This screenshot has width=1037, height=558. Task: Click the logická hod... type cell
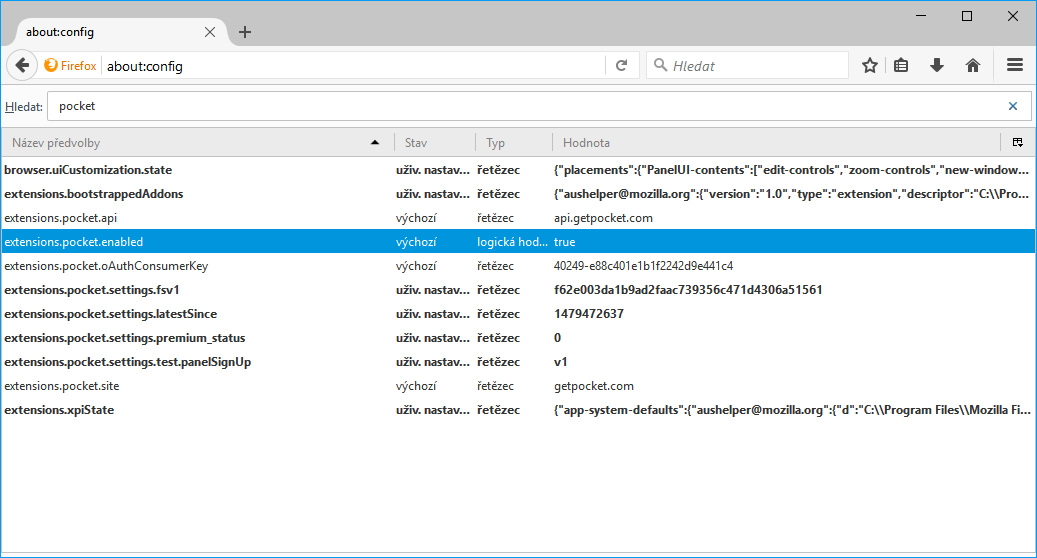pyautogui.click(x=513, y=241)
